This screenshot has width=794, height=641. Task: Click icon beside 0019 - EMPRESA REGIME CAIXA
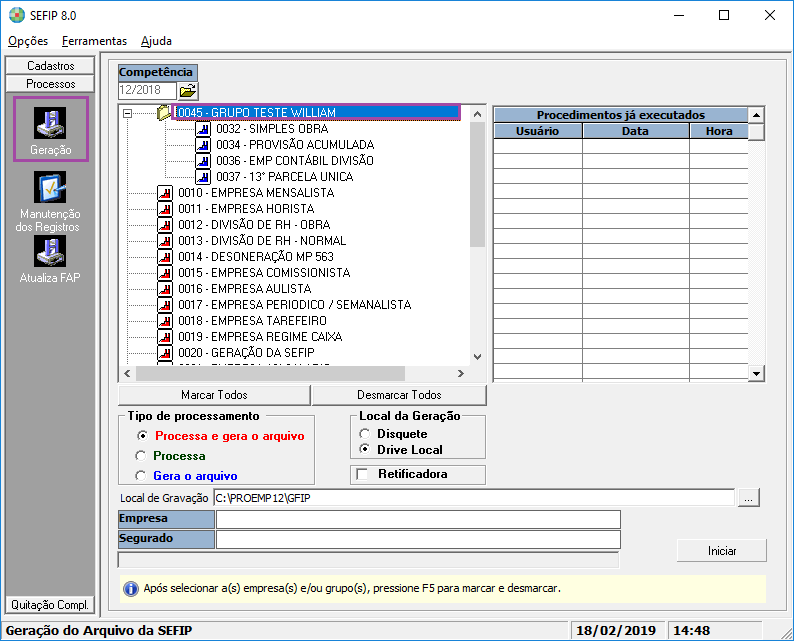click(x=165, y=337)
